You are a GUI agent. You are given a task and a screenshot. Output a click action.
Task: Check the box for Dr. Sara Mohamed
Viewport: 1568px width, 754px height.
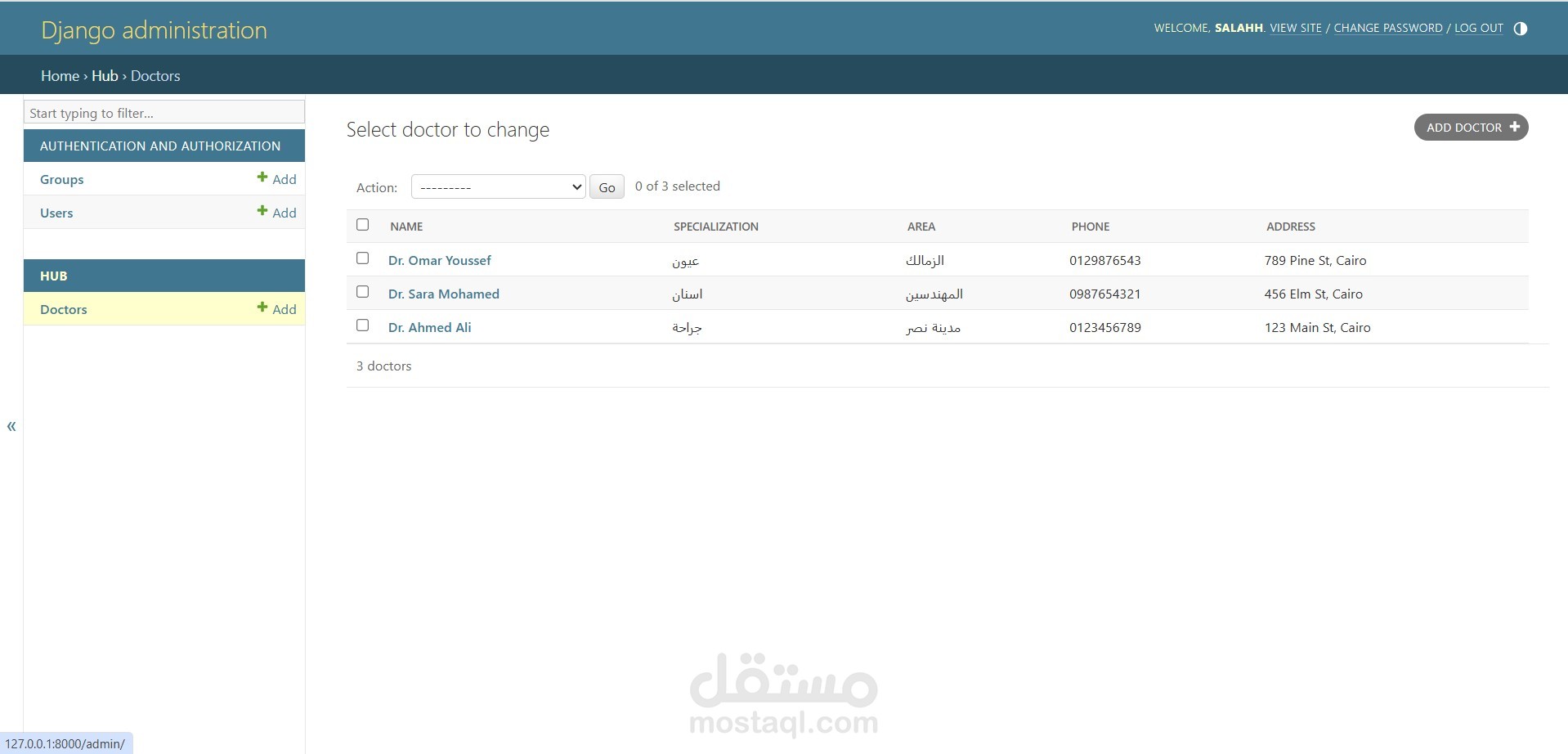pyautogui.click(x=363, y=292)
